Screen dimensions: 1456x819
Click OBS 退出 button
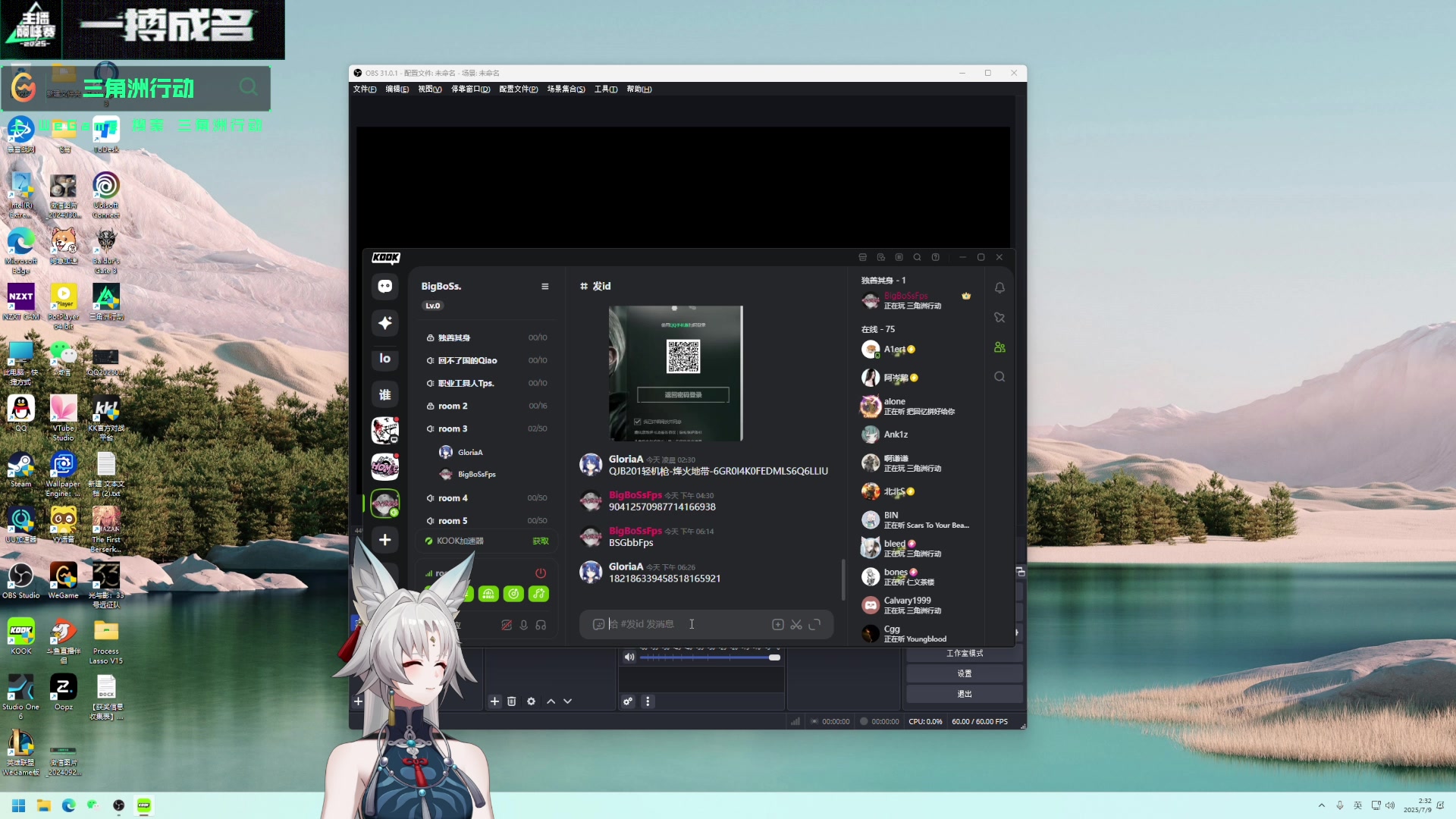point(965,695)
